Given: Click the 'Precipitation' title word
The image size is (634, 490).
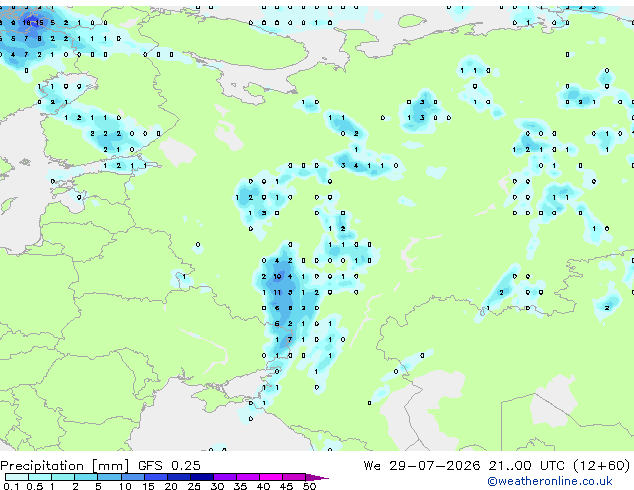Looking at the screenshot, I should (42, 466).
